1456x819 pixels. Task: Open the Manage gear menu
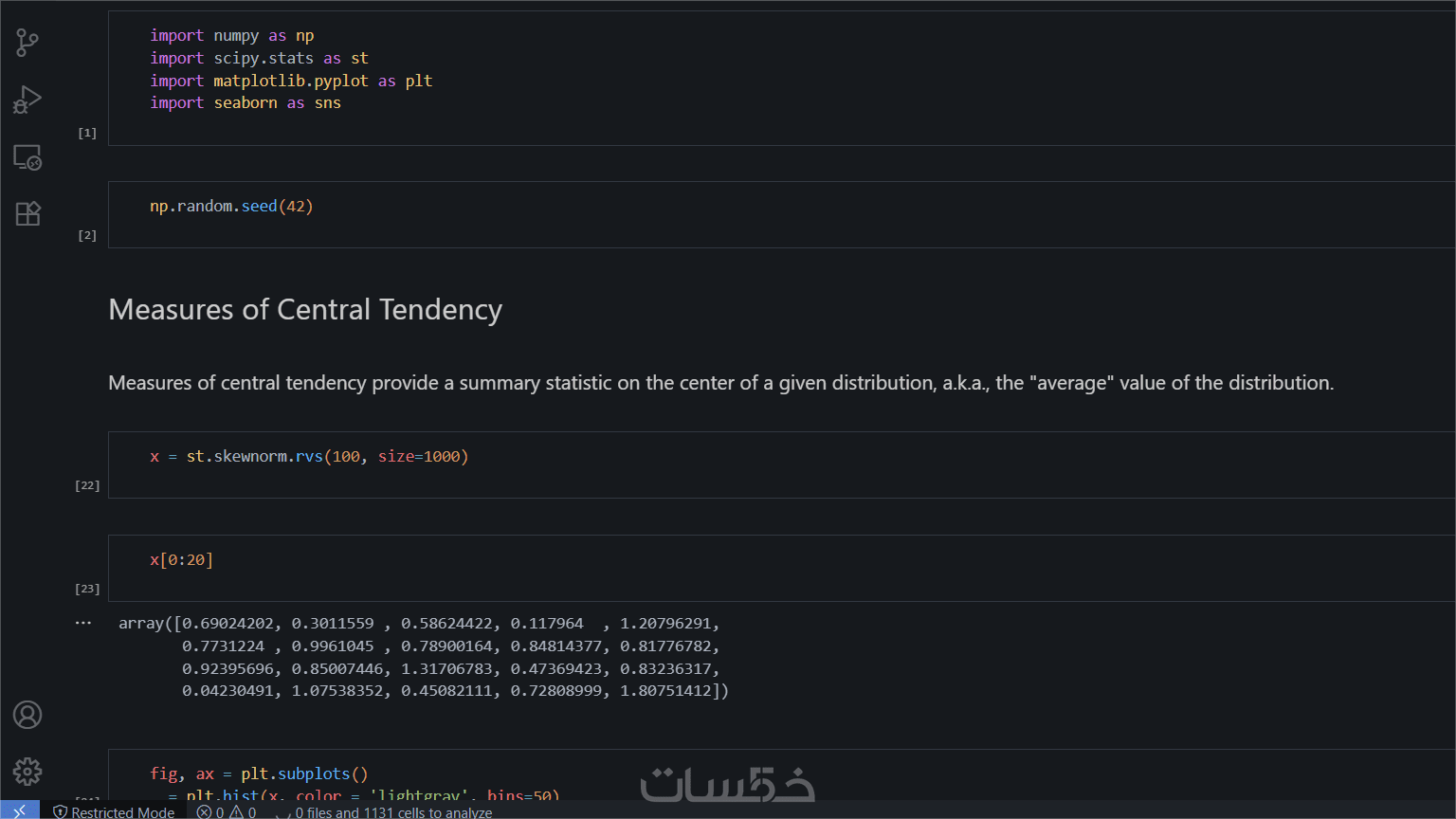pos(27,772)
